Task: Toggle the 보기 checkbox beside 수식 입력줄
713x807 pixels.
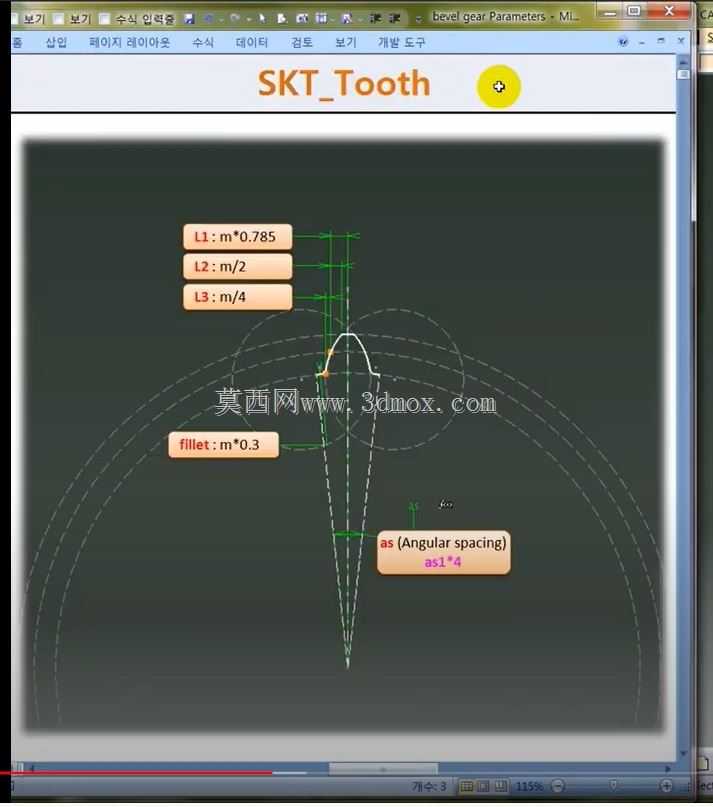Action: pyautogui.click(x=59, y=19)
